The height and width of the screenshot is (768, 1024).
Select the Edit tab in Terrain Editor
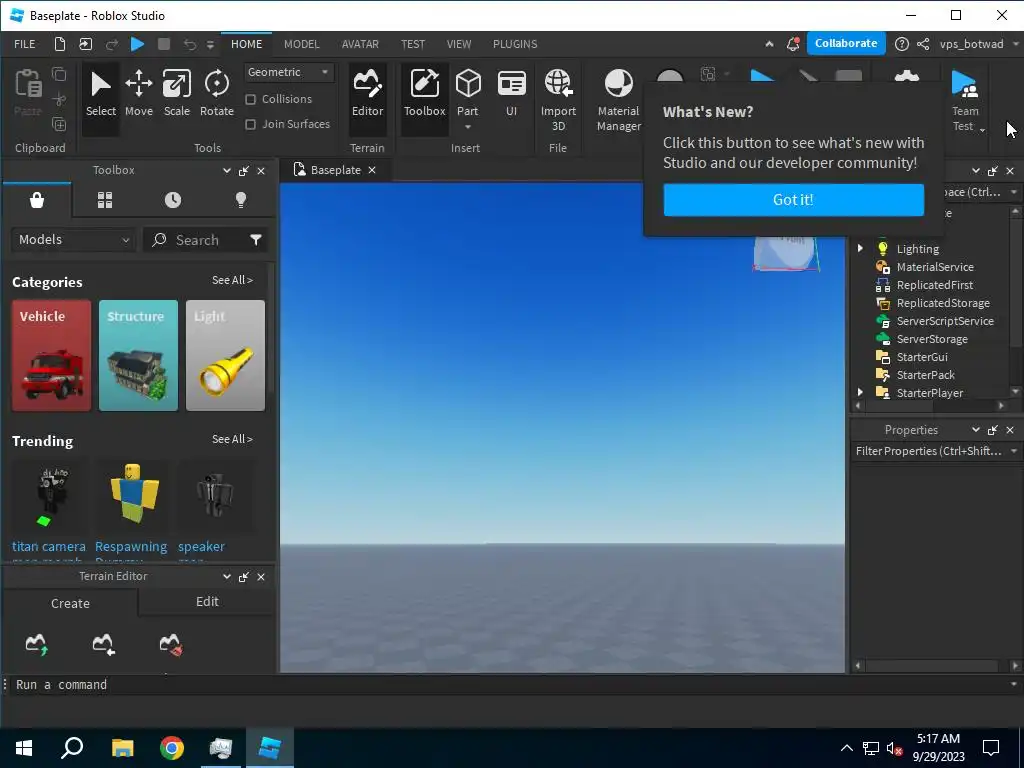click(207, 601)
